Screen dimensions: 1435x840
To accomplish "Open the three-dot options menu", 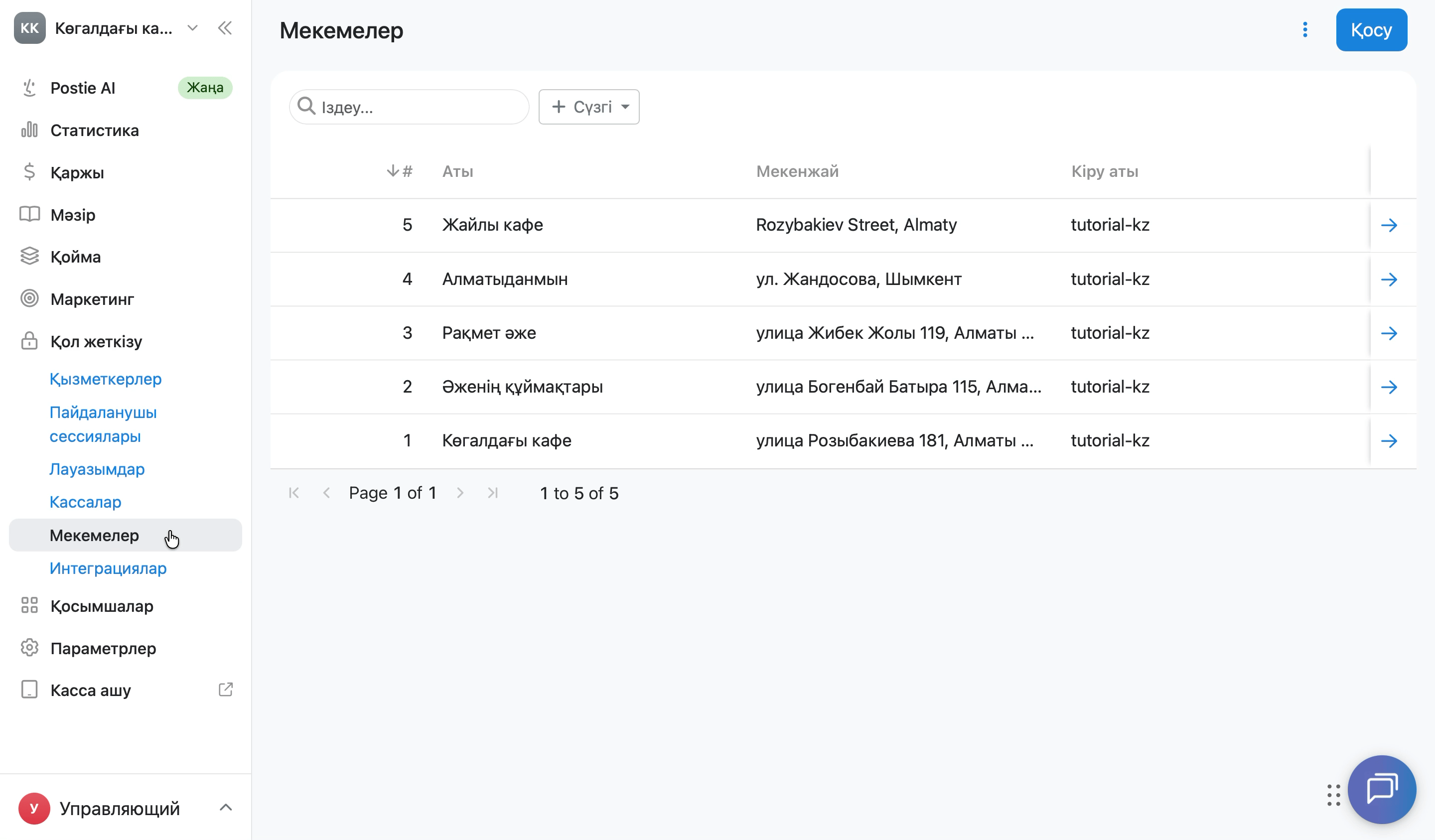I will [x=1304, y=29].
